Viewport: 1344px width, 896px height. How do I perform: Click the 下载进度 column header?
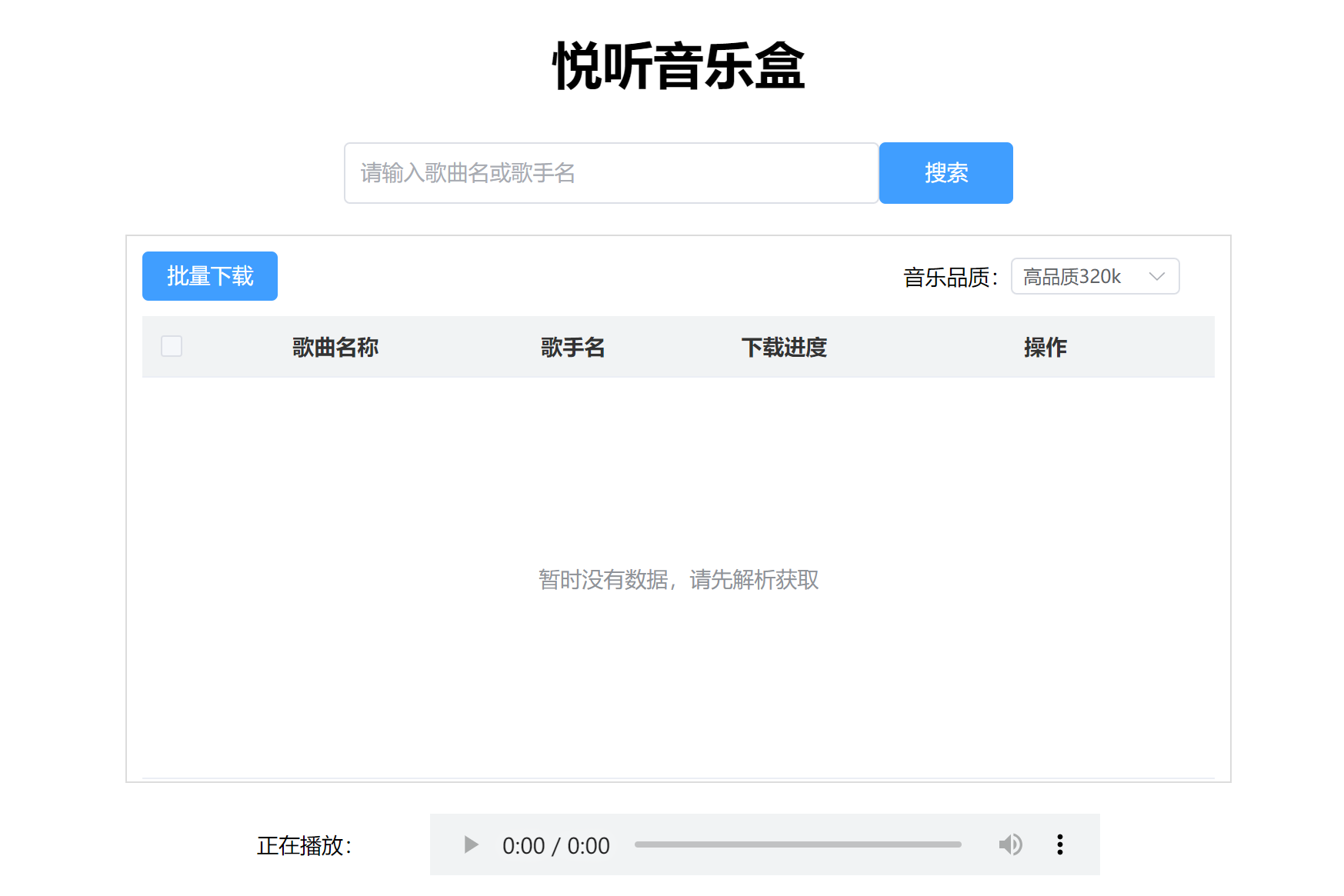pyautogui.click(x=785, y=347)
